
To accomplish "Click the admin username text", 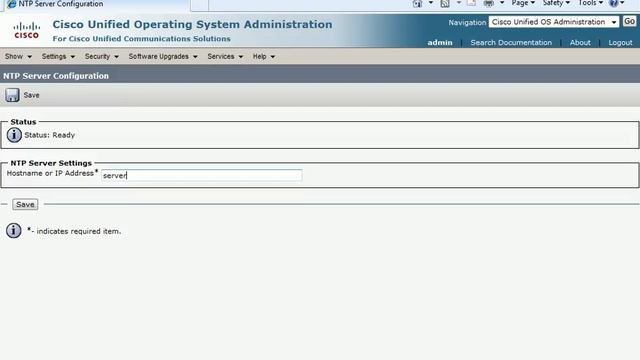I will pos(440,42).
